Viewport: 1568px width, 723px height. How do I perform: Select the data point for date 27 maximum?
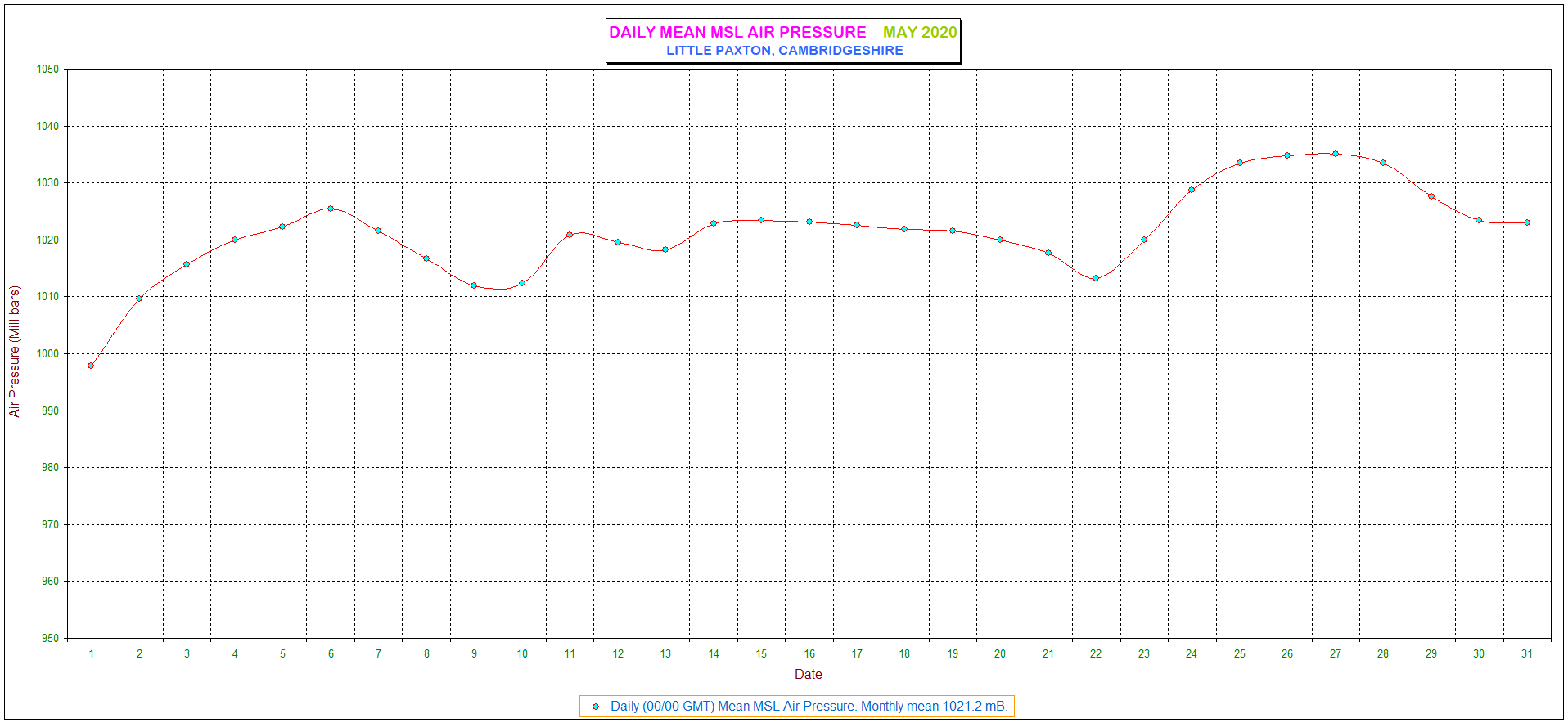(1336, 154)
